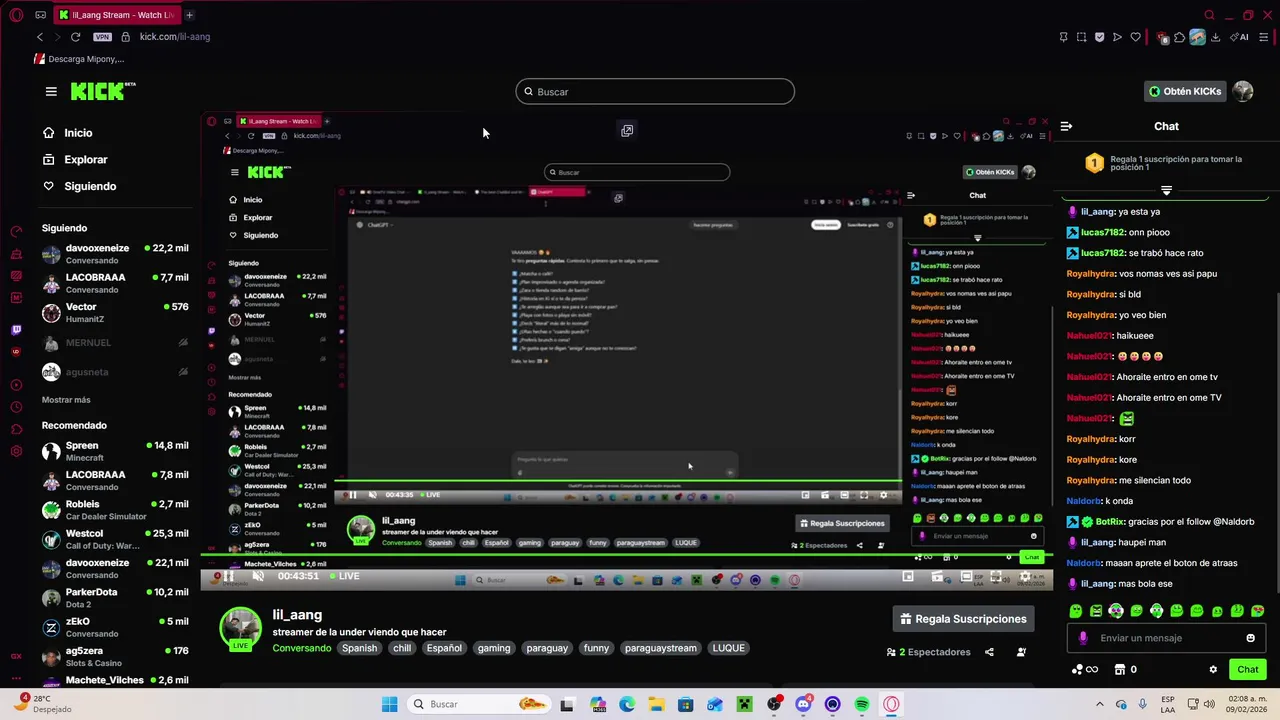Open Opera pinboards pin icon
This screenshot has width=1280, height=720.
[1063, 37]
